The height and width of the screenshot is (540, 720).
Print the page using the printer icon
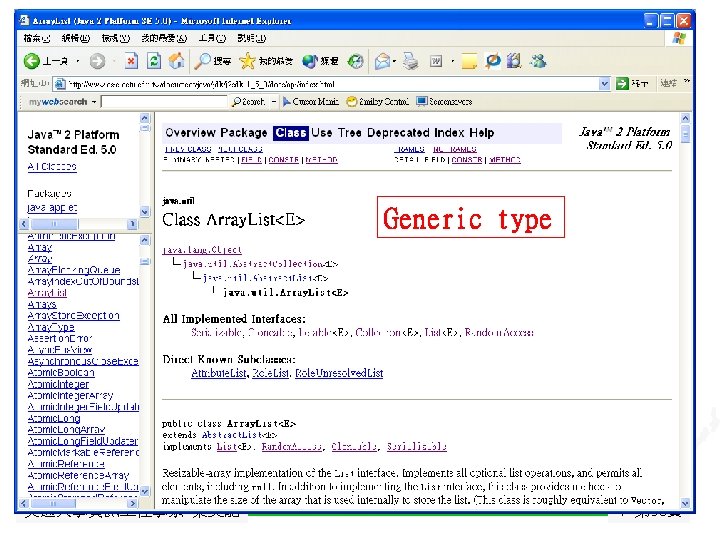coord(410,61)
